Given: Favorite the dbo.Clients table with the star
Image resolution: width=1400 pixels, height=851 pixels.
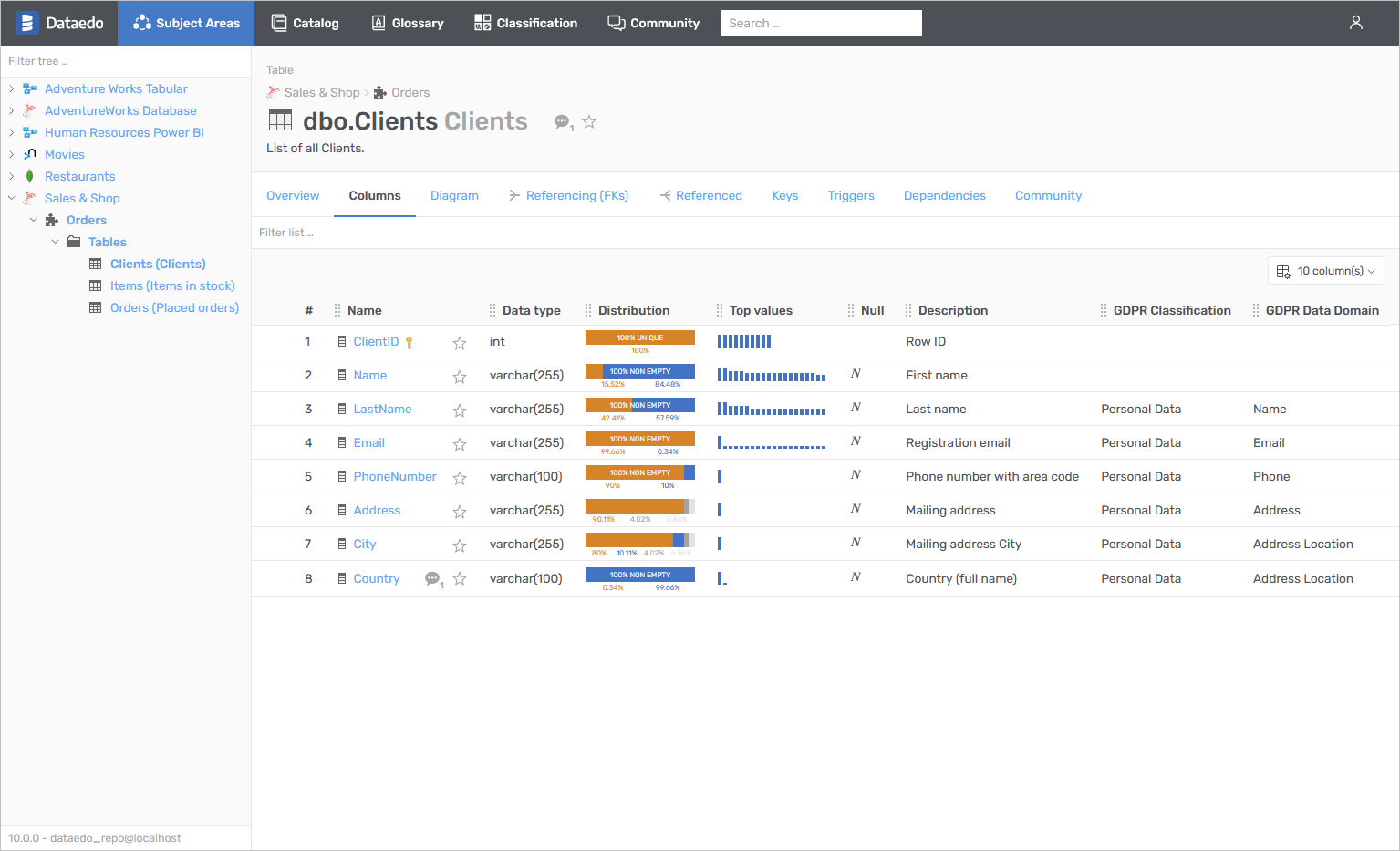Looking at the screenshot, I should (x=589, y=121).
